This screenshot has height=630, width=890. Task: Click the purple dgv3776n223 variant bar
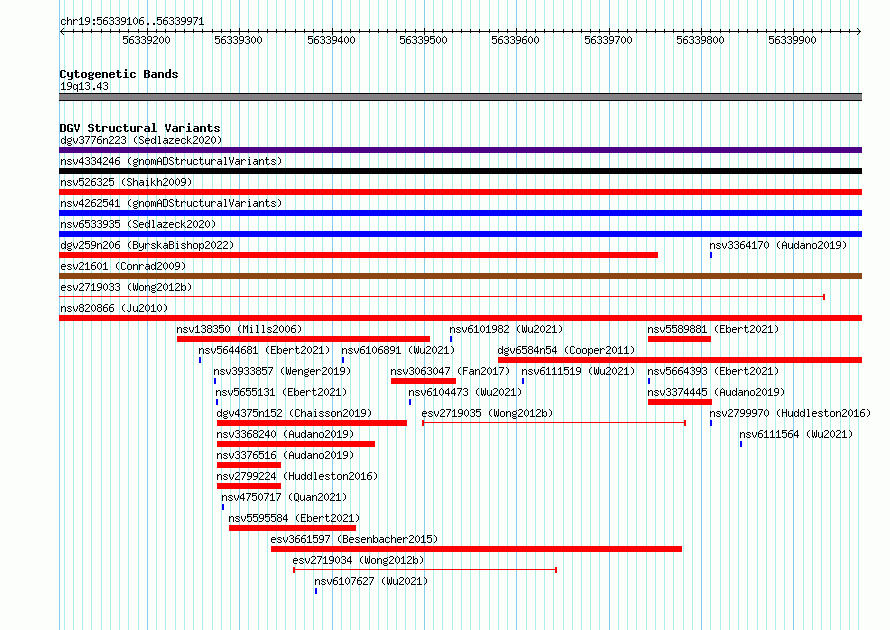(460, 150)
